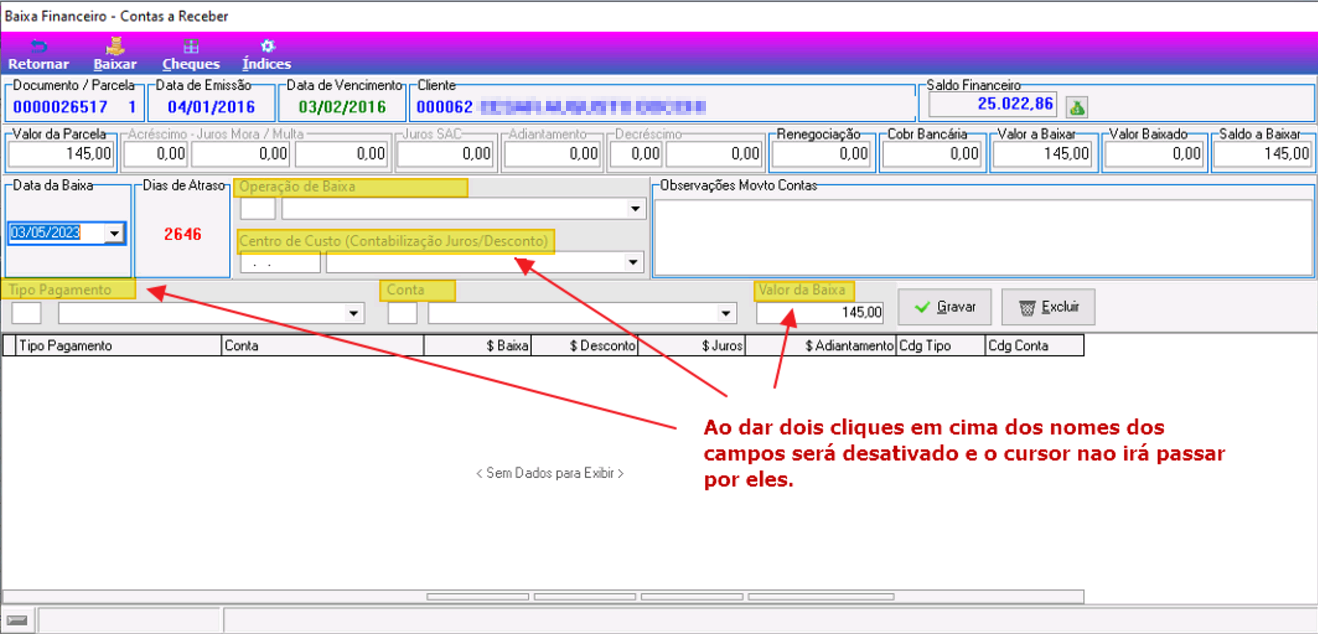Click the Gravar button
Viewport: 1318px width, 634px height.
[x=944, y=307]
